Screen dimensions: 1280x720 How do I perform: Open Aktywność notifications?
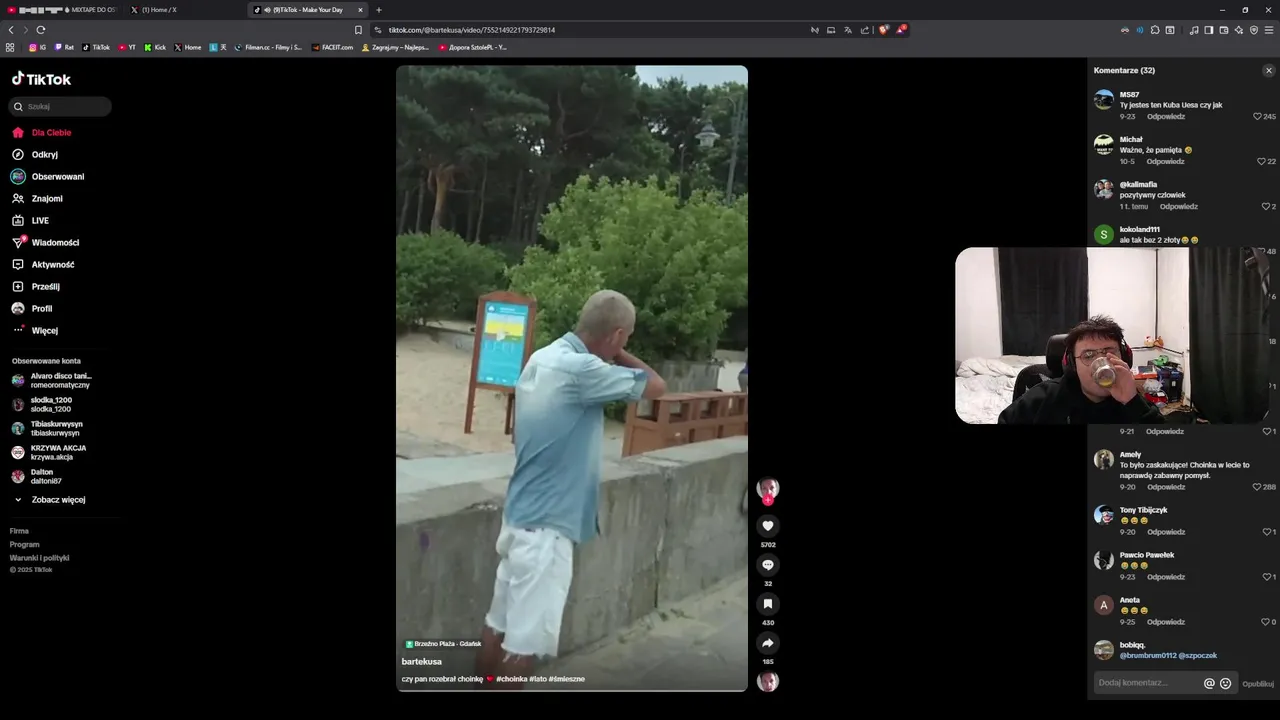point(43,265)
